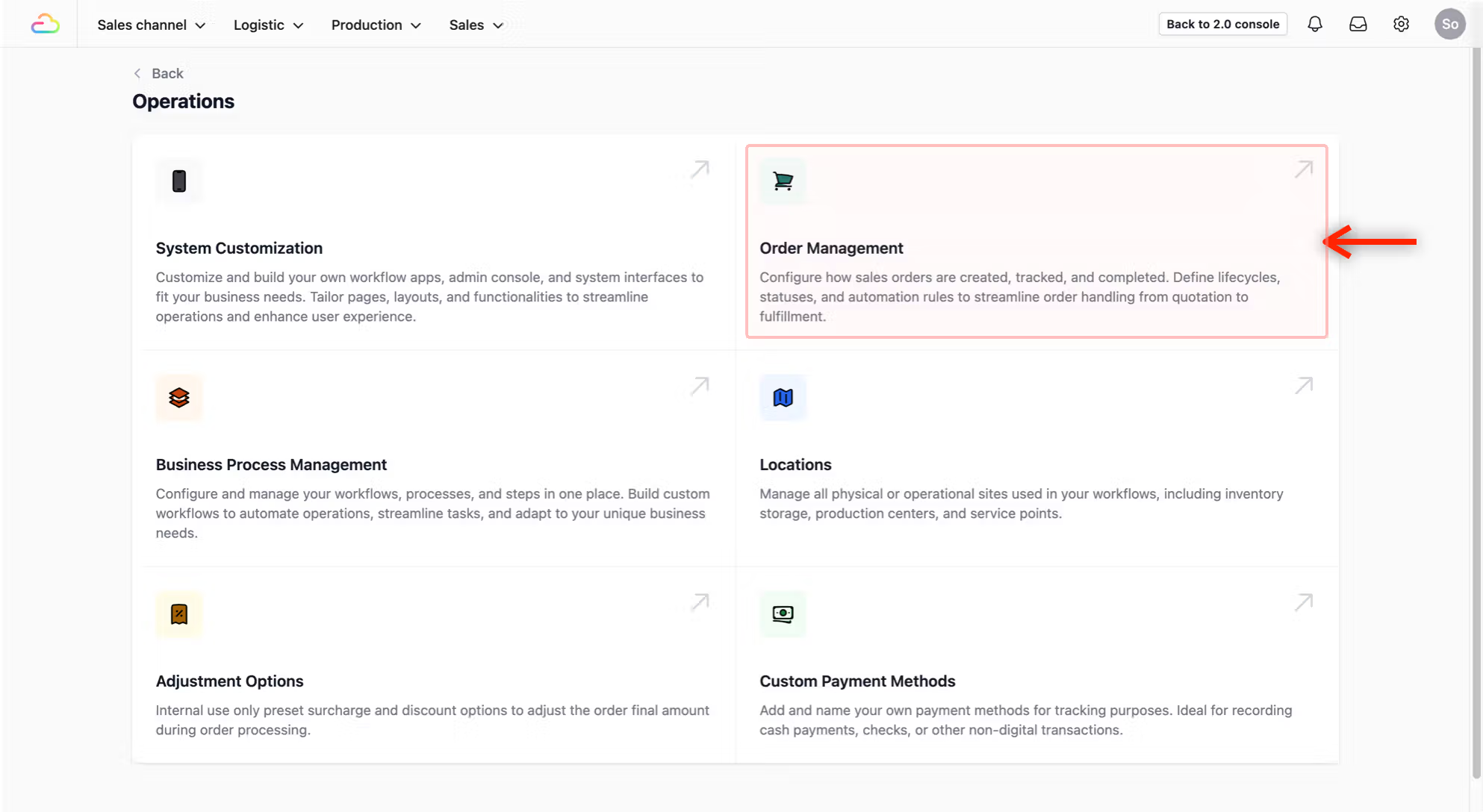Open the Sales menu
The height and width of the screenshot is (812, 1483).
tap(476, 25)
